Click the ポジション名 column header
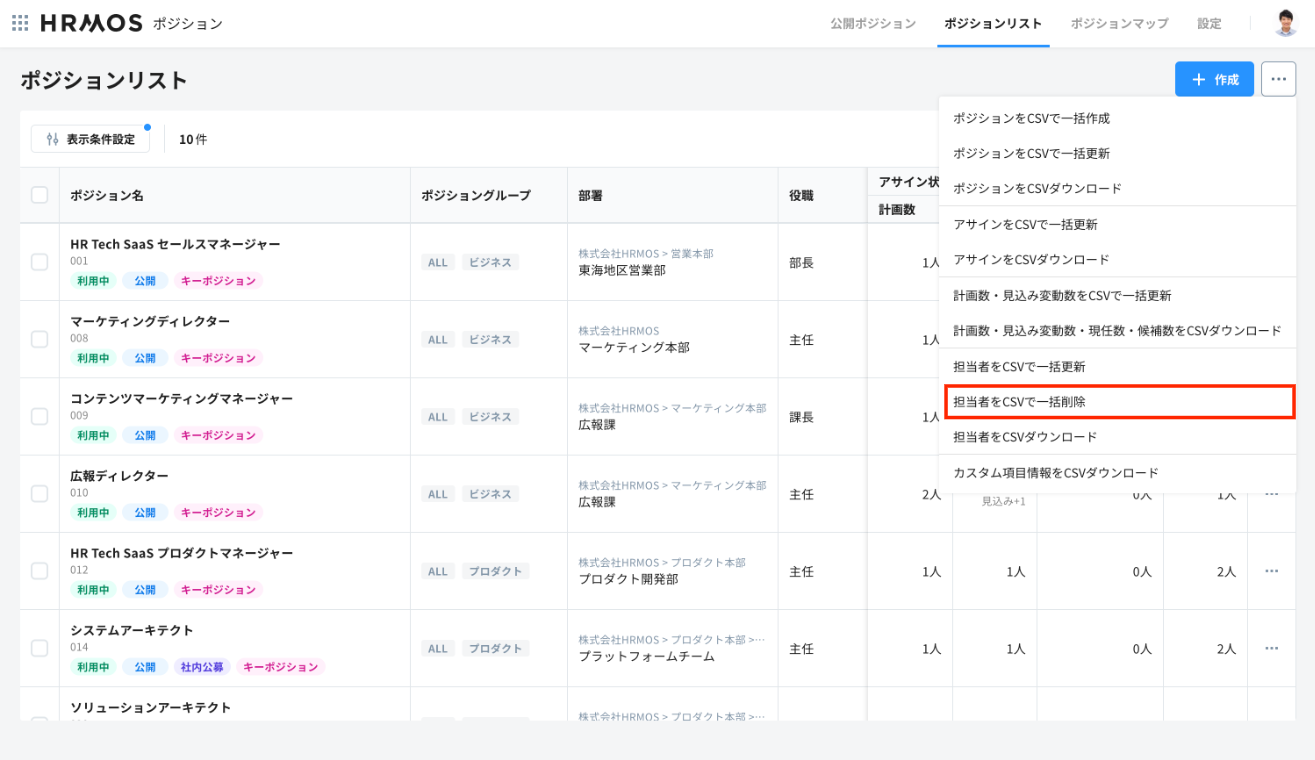Screen dimensions: 1315x760 pos(107,195)
